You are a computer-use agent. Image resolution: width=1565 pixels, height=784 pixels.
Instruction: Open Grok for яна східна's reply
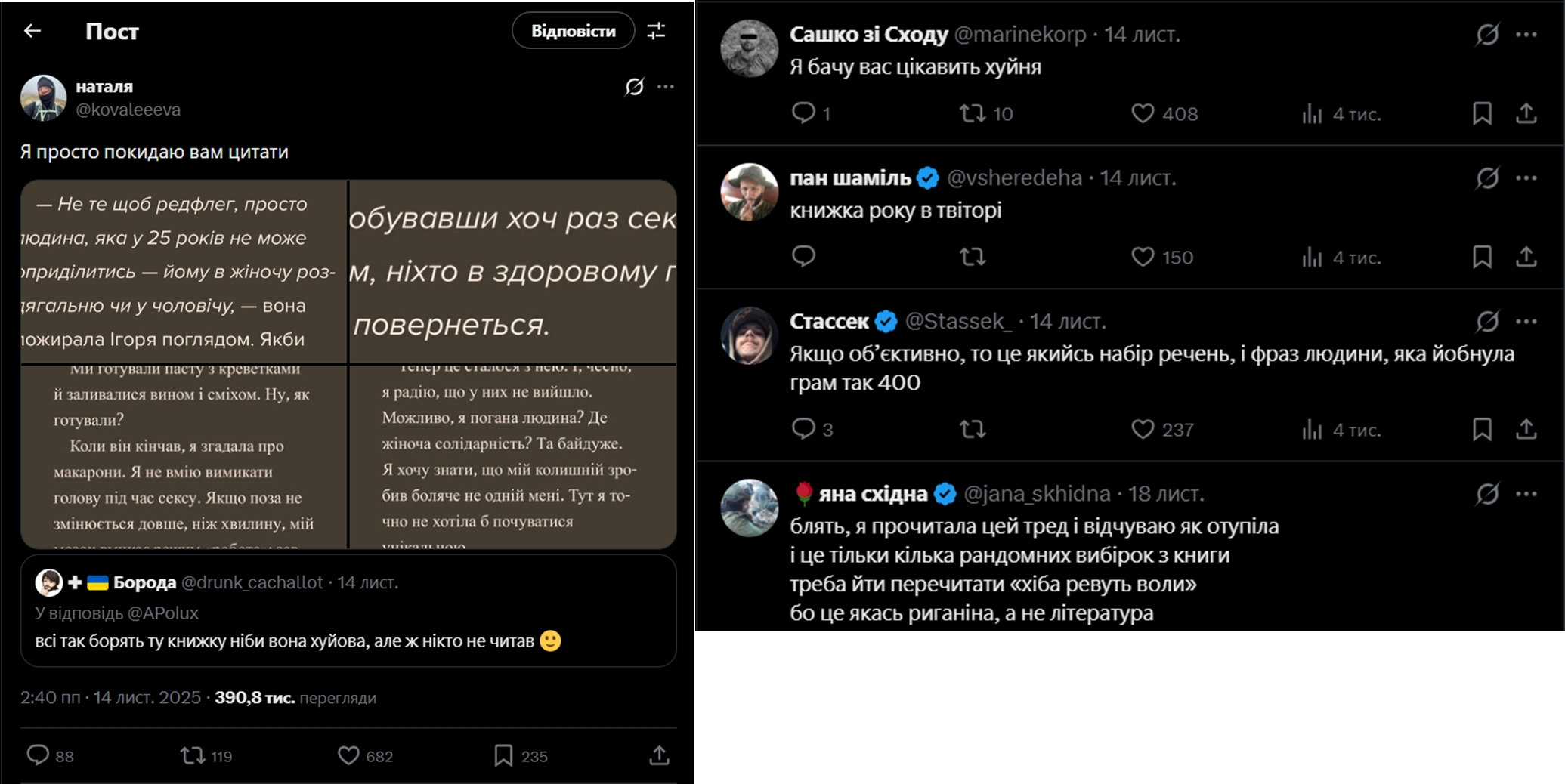pyautogui.click(x=1487, y=494)
